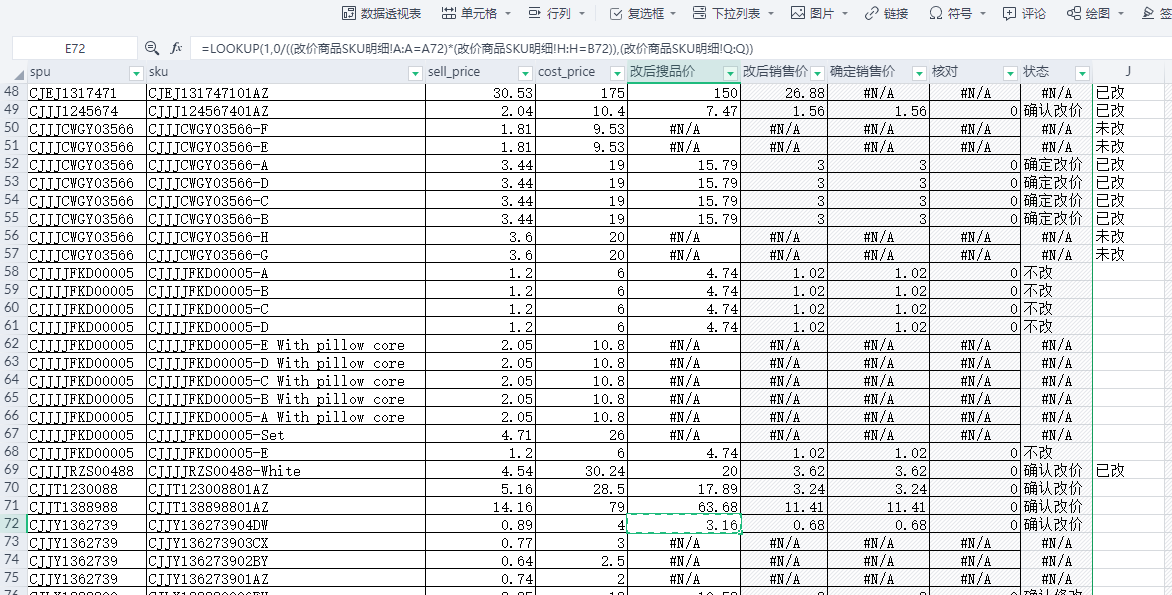Image resolution: width=1172 pixels, height=595 pixels.
Task: Open the 状态 column filter dropdown
Action: click(x=1081, y=73)
